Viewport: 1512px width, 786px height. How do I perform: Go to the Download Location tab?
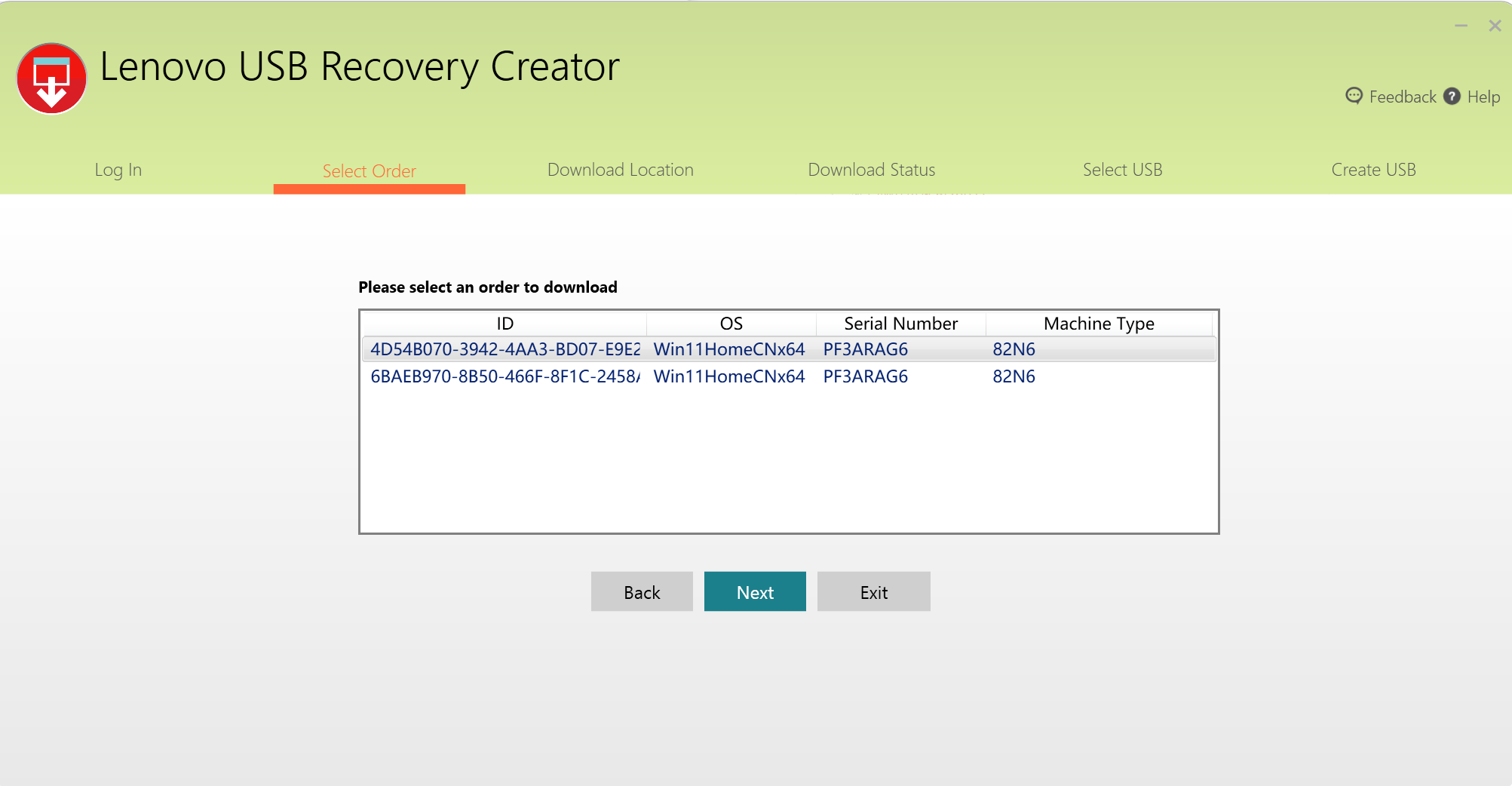pos(620,170)
